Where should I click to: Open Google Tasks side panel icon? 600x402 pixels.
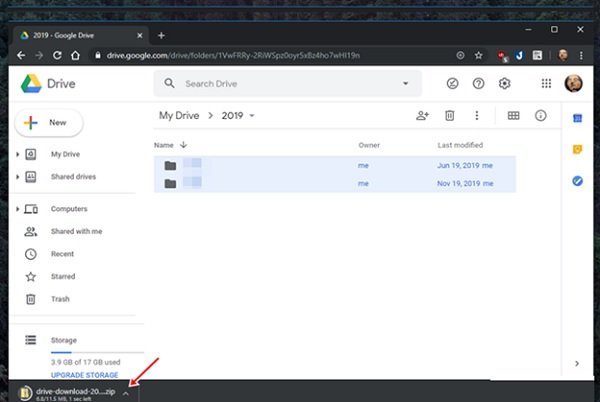577,181
